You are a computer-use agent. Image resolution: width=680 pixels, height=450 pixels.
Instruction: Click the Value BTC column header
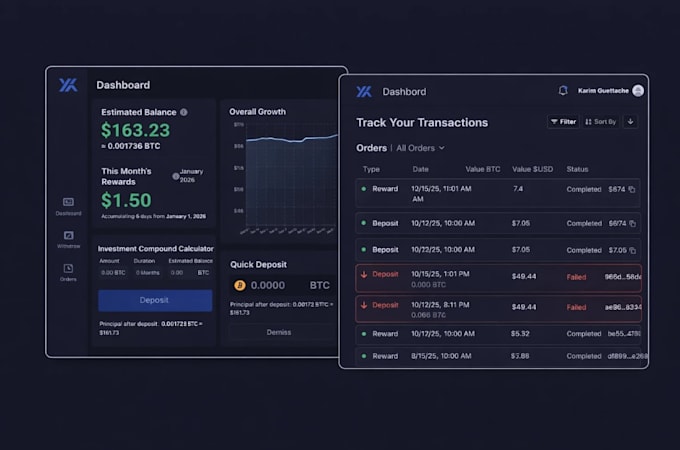(x=483, y=169)
